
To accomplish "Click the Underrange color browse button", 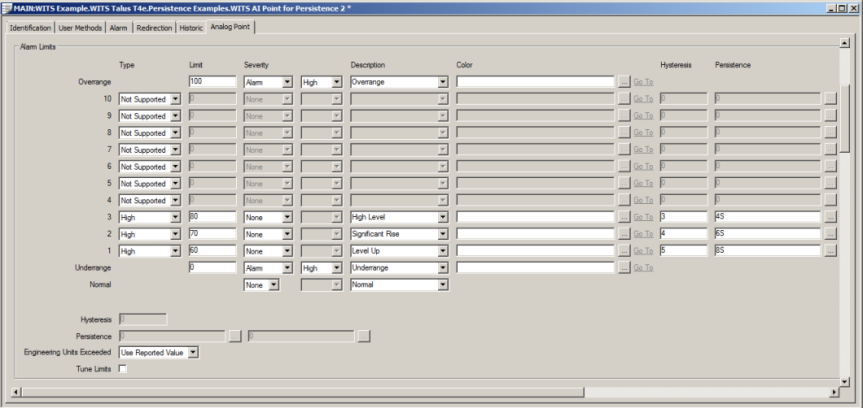I will pyautogui.click(x=624, y=268).
